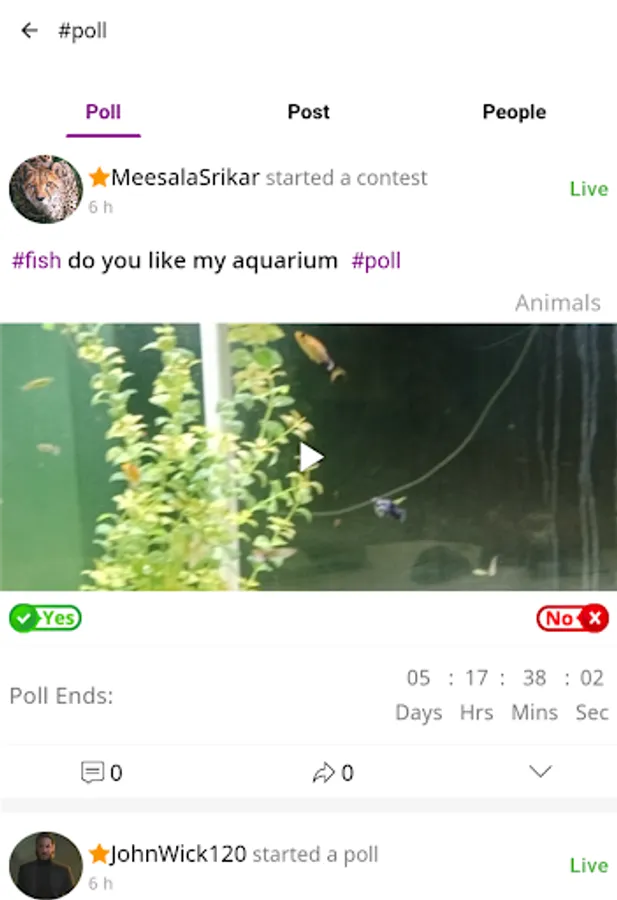Open JohnWick120's profile picture

point(46,865)
